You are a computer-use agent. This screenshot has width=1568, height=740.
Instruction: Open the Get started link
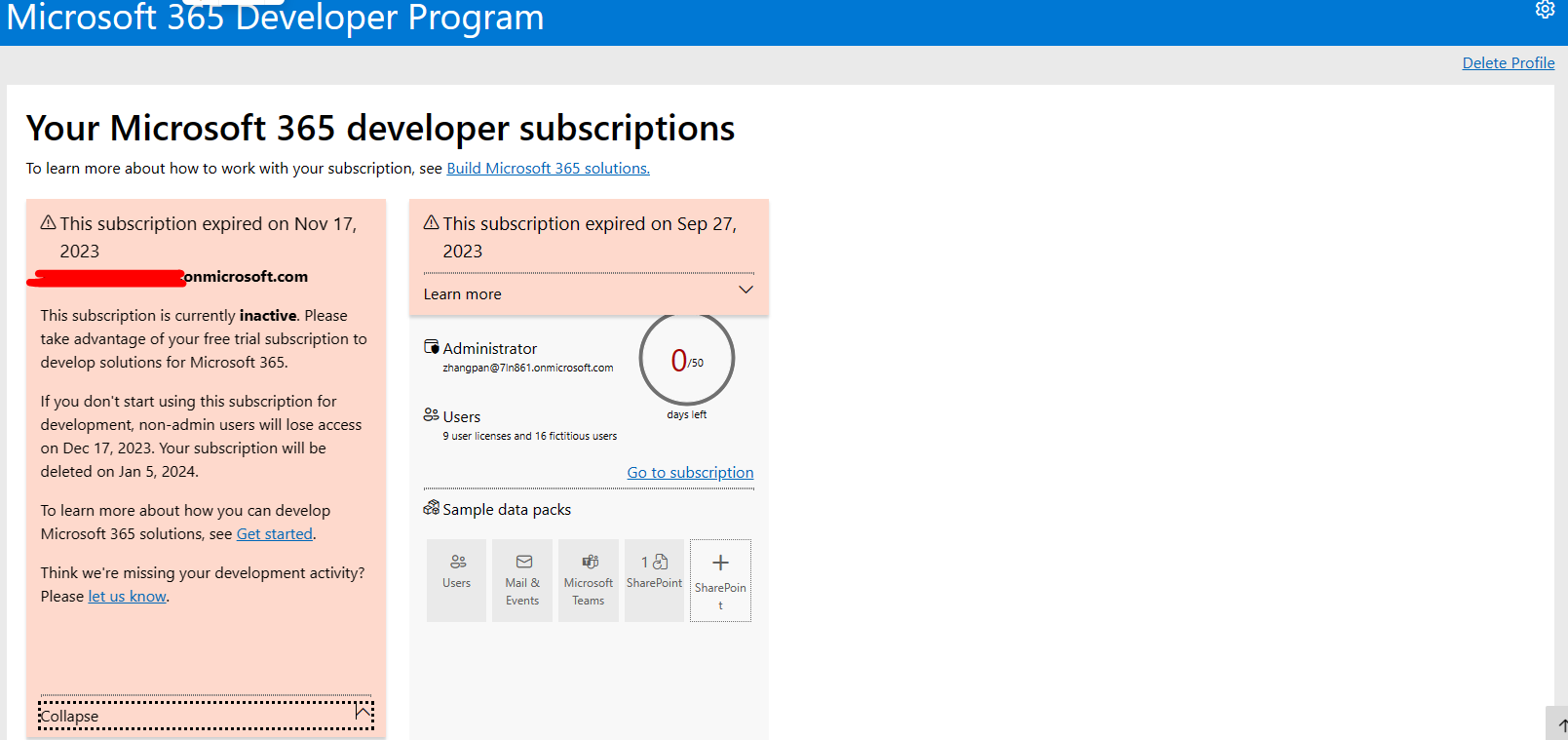pos(275,534)
